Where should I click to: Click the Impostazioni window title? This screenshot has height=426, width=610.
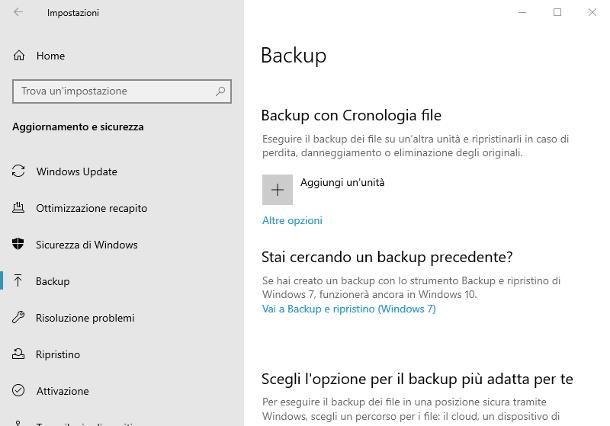point(73,13)
